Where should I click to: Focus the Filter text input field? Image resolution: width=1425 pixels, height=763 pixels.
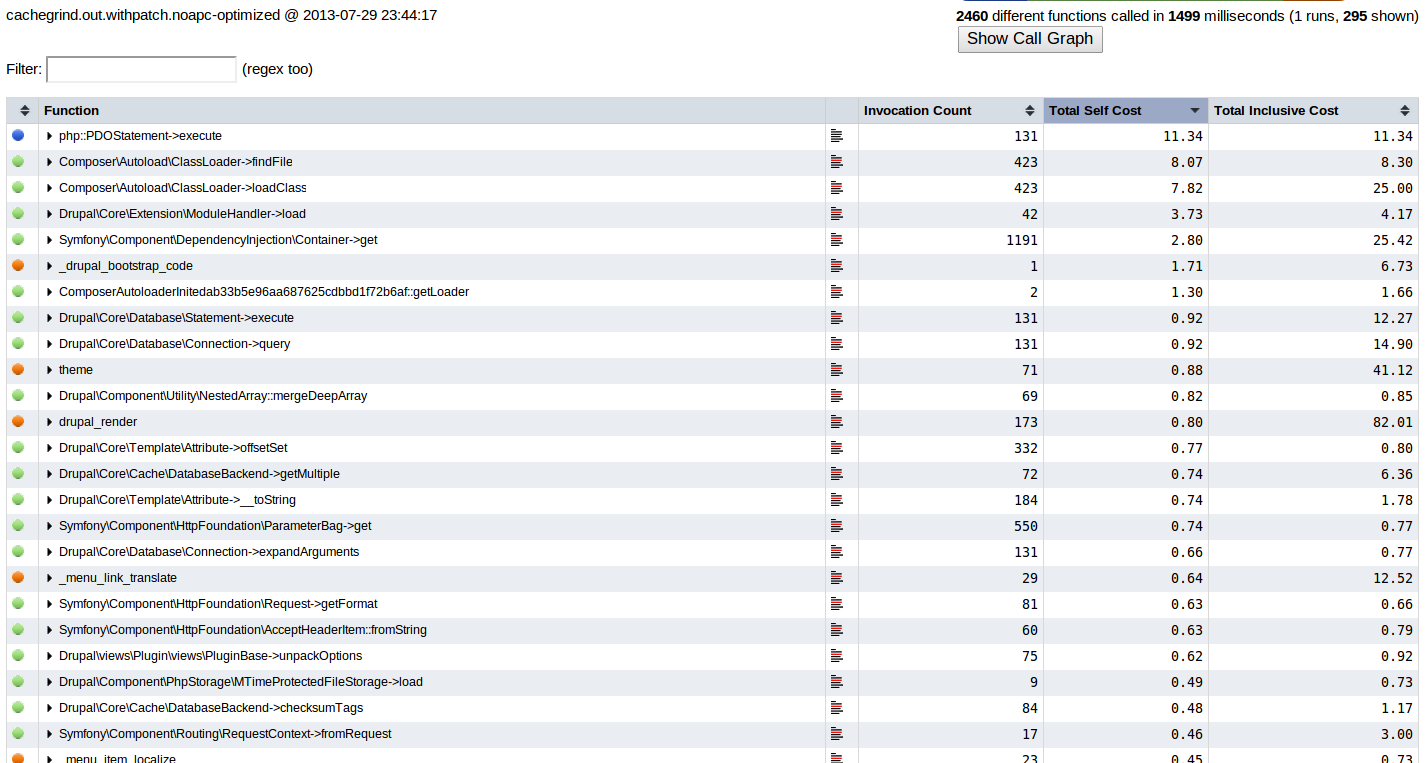(x=141, y=69)
